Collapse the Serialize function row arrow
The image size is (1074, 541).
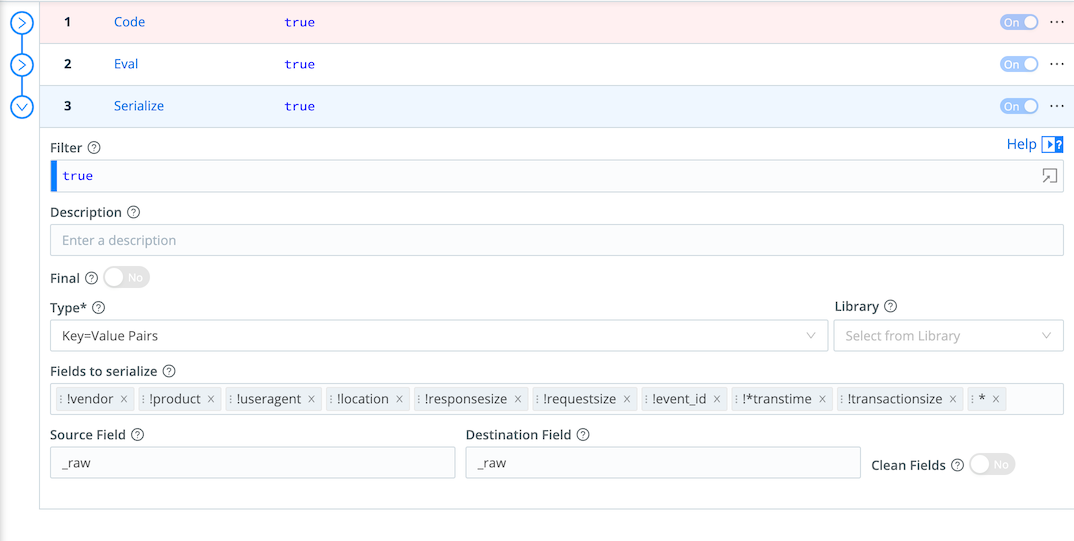tap(22, 107)
